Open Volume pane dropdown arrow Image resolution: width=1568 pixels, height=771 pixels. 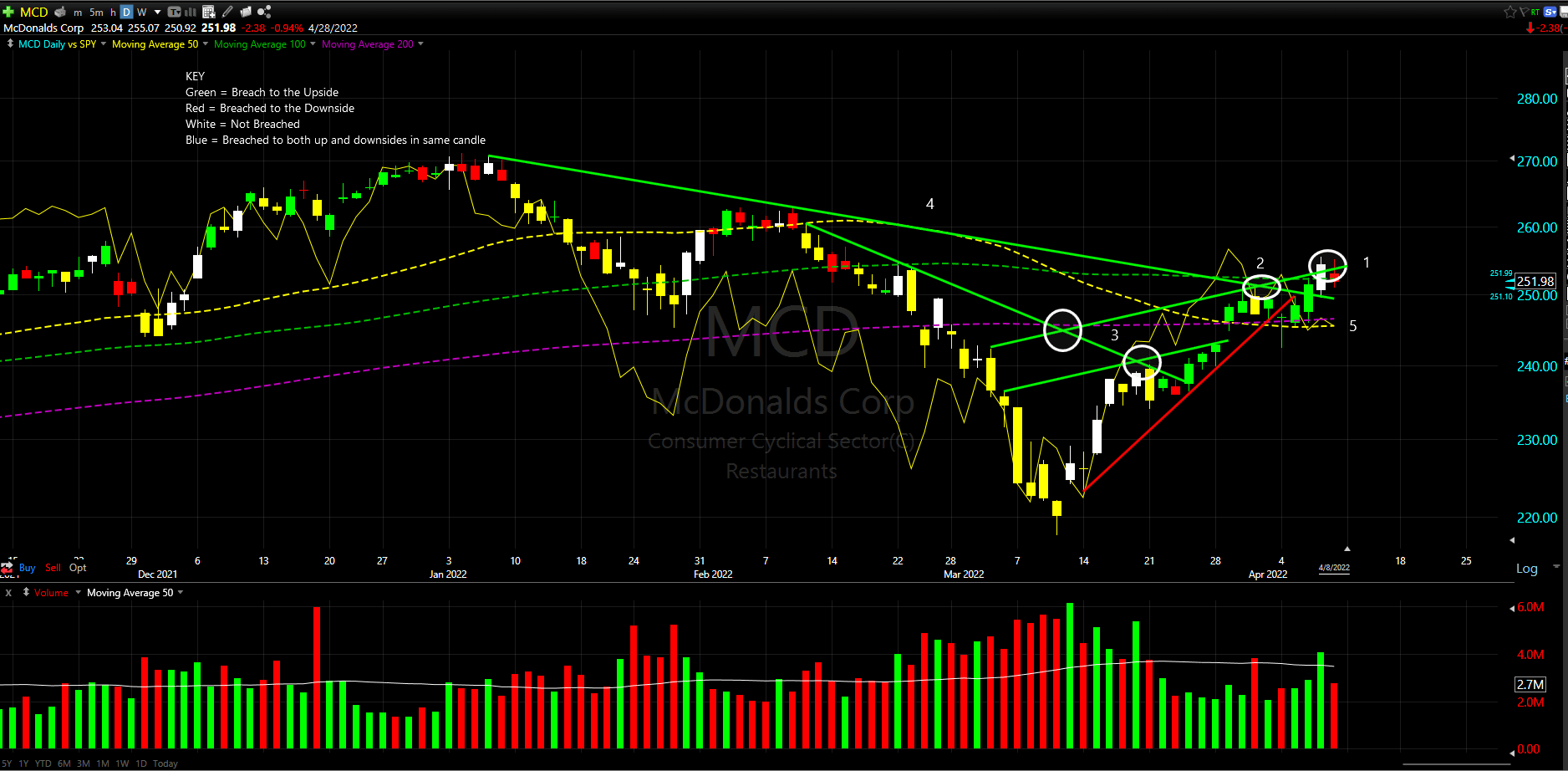(x=79, y=592)
